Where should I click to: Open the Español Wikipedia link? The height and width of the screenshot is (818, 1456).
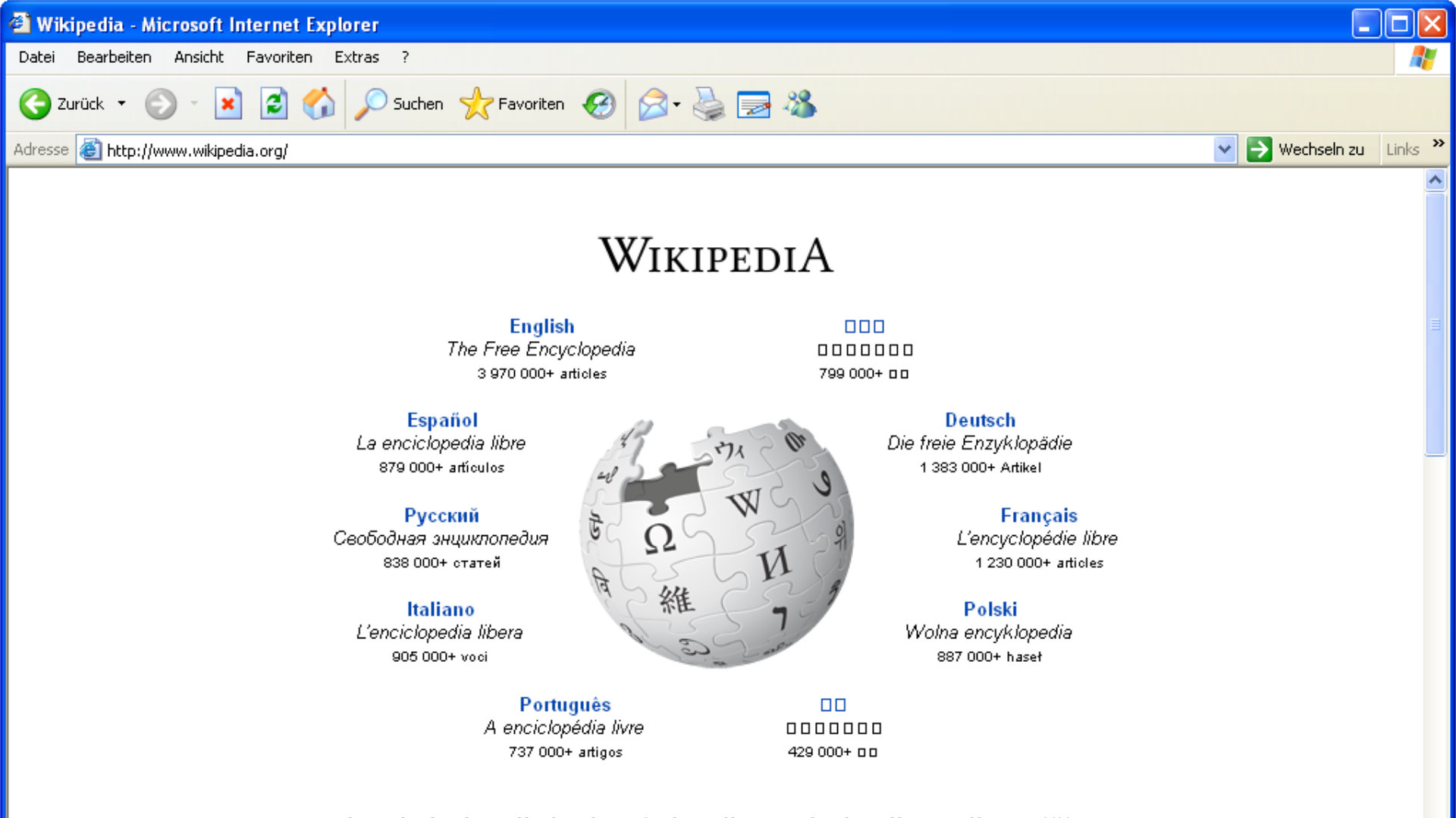point(442,420)
